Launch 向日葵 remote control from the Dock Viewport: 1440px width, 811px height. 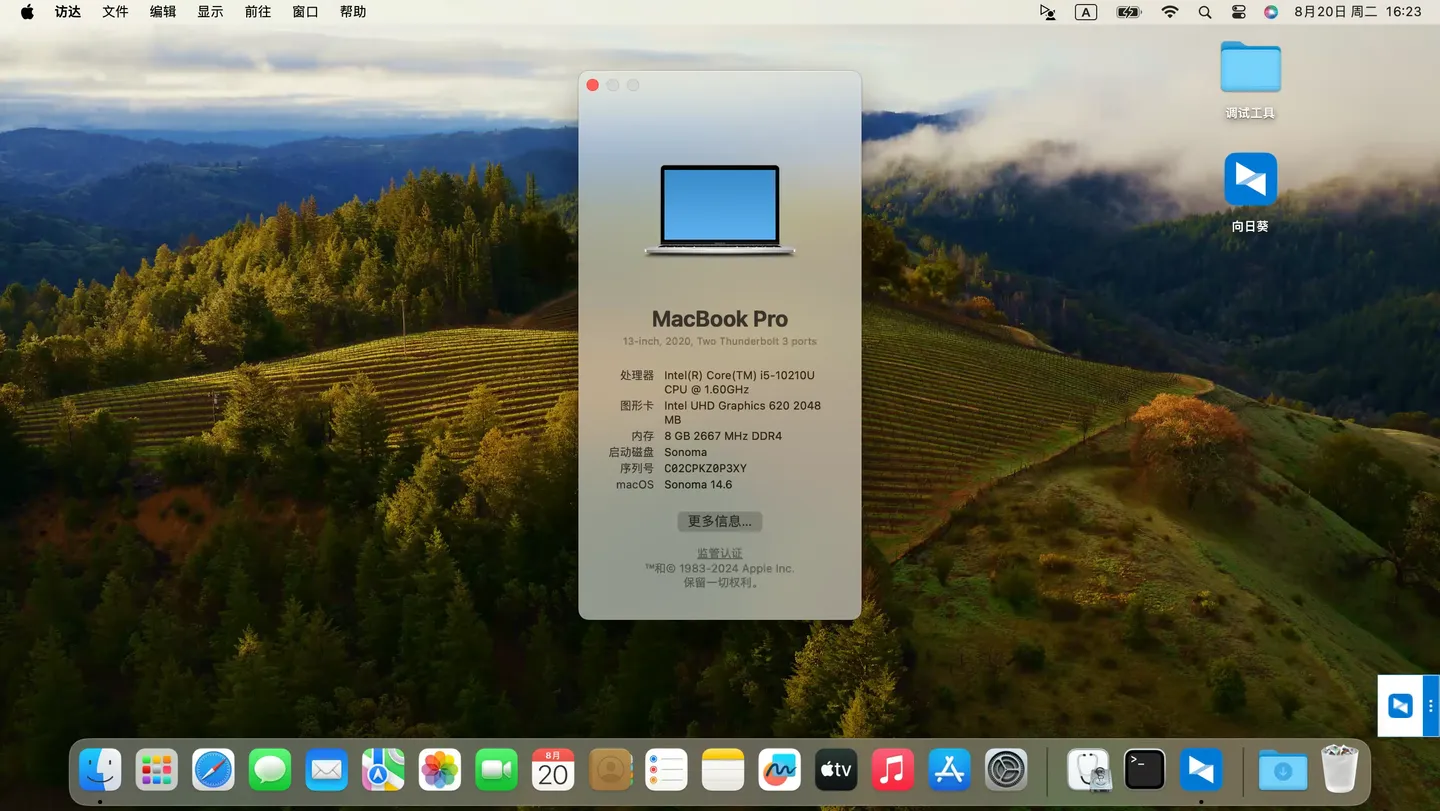click(x=1200, y=769)
